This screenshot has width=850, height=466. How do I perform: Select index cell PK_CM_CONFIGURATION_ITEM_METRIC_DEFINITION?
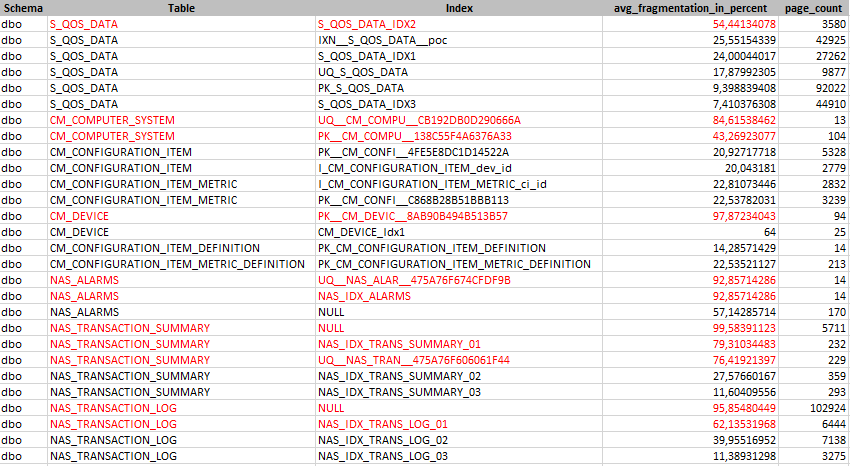459,264
